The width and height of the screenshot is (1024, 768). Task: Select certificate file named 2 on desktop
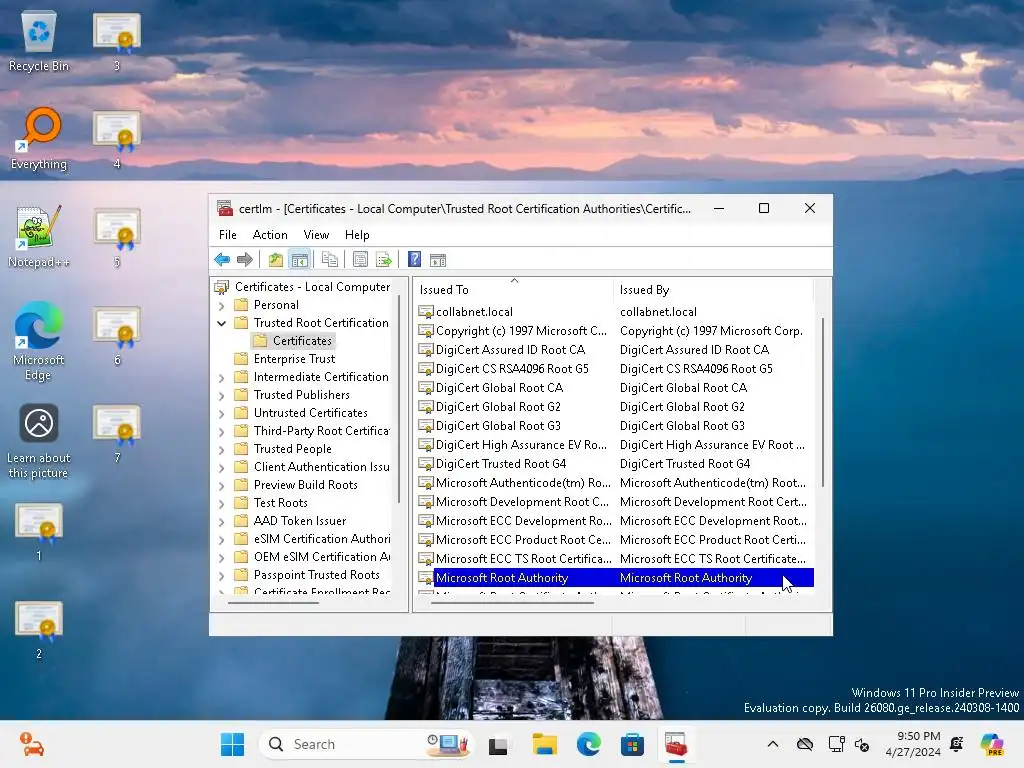click(39, 630)
